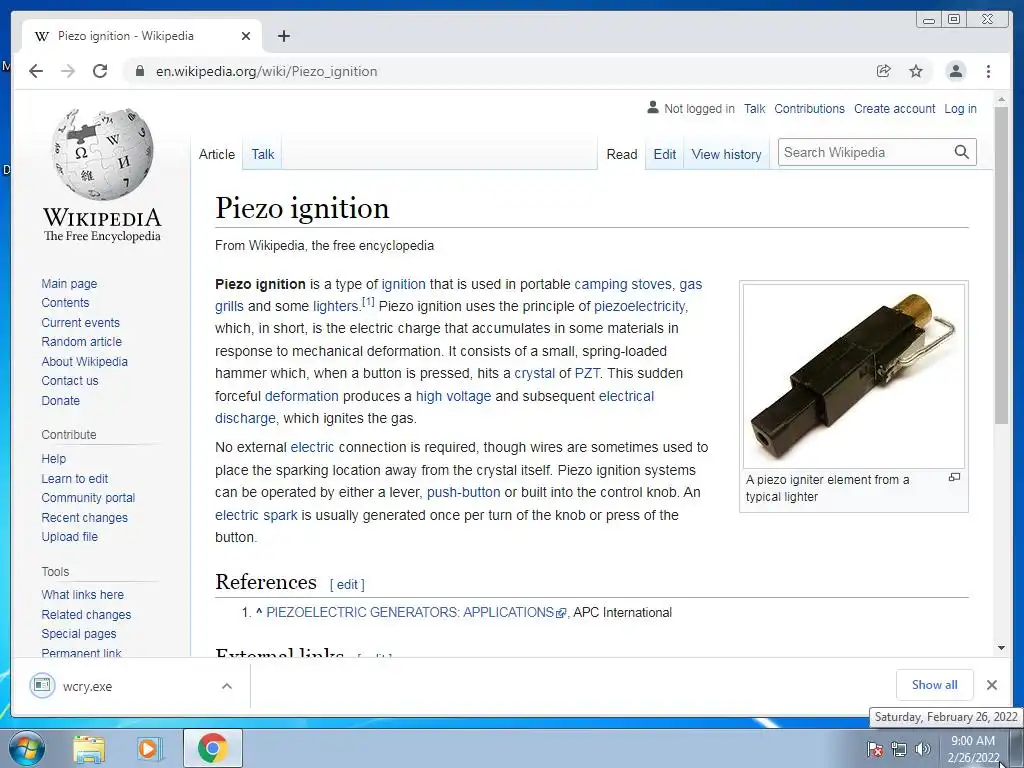The width and height of the screenshot is (1024, 768).
Task: Edit the References section
Action: 347,584
